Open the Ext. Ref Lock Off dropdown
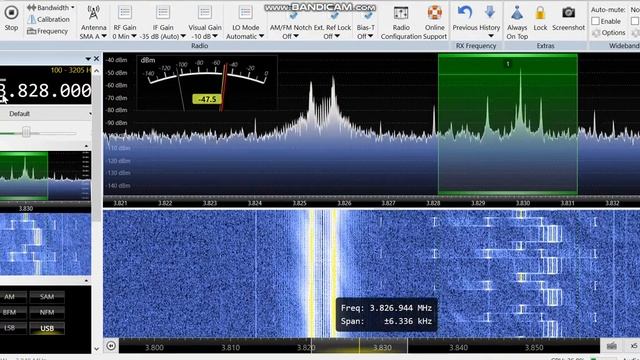This screenshot has height=360, width=640. (332, 36)
